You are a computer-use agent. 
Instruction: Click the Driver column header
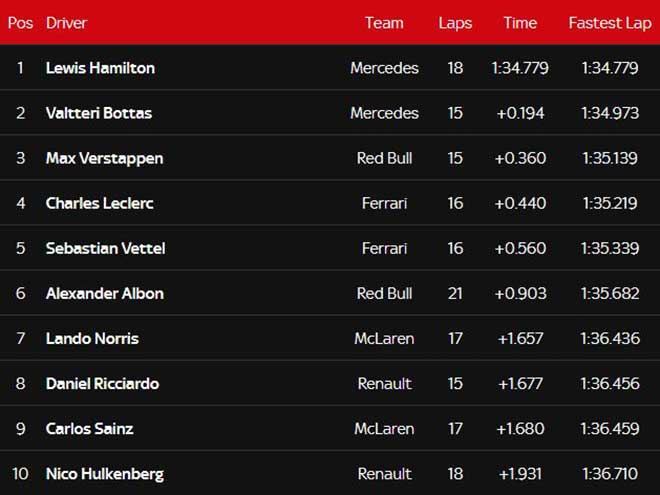click(66, 23)
